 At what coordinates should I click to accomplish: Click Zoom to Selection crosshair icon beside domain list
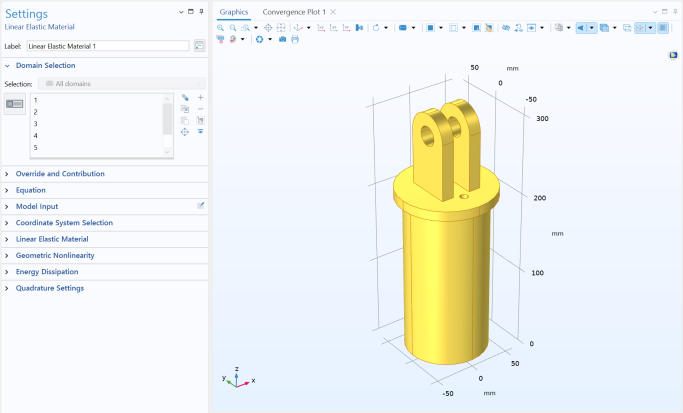click(185, 131)
